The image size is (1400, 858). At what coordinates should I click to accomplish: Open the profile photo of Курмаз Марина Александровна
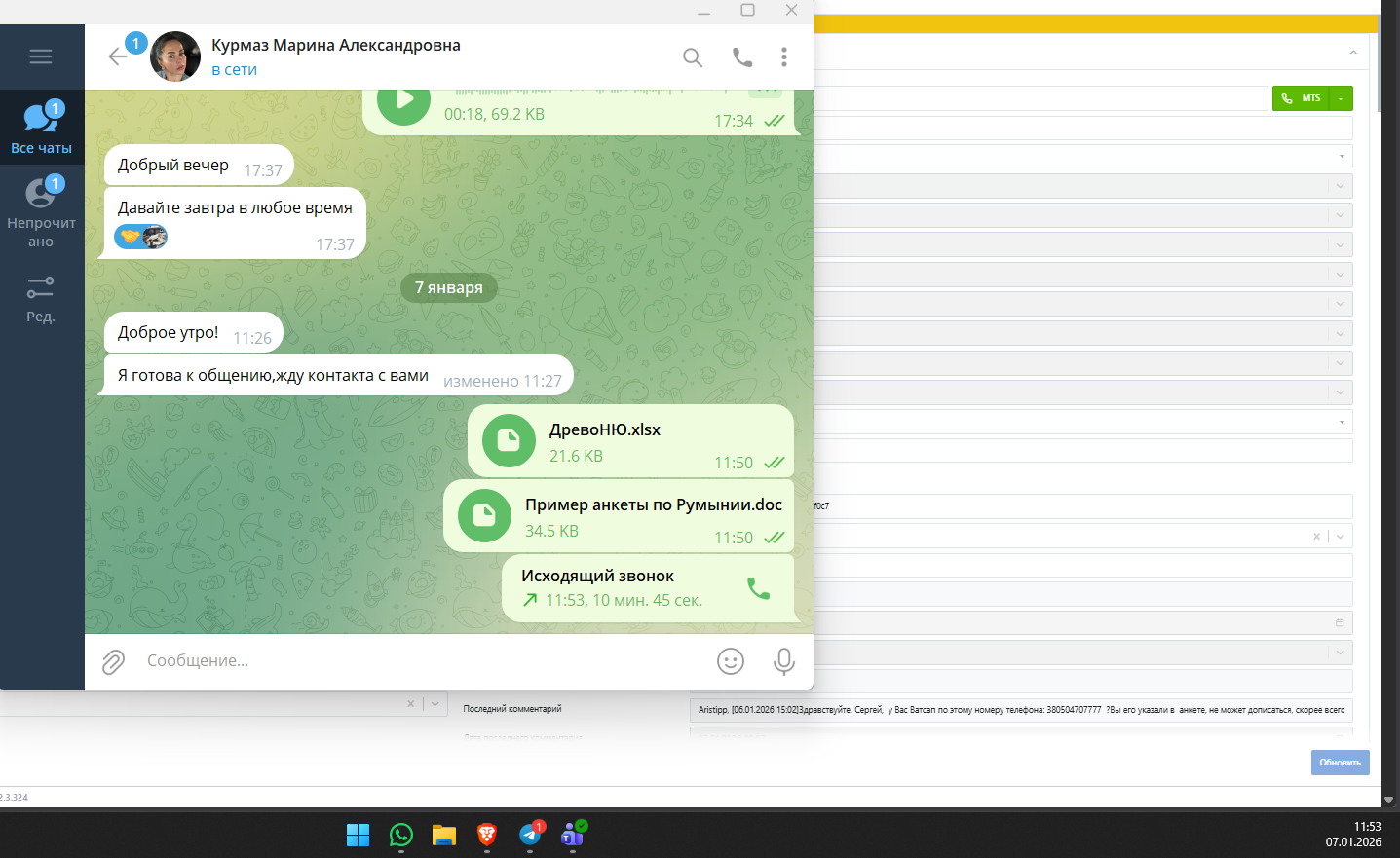pyautogui.click(x=175, y=56)
